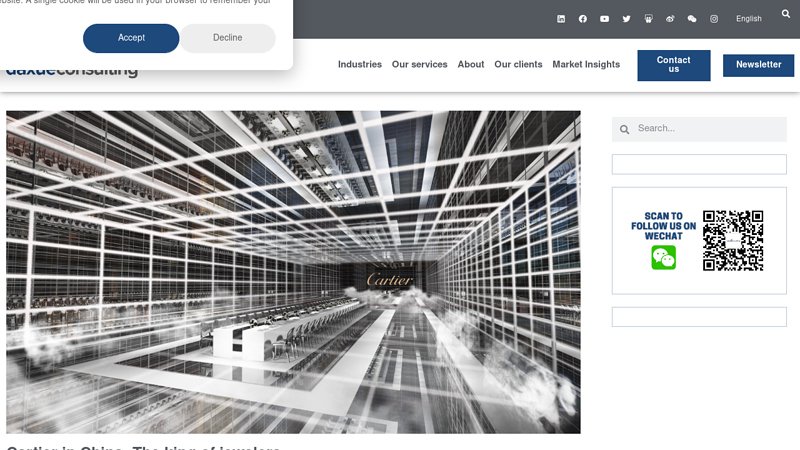Click the empty sidebar box below search
The height and width of the screenshot is (450, 800).
(699, 164)
